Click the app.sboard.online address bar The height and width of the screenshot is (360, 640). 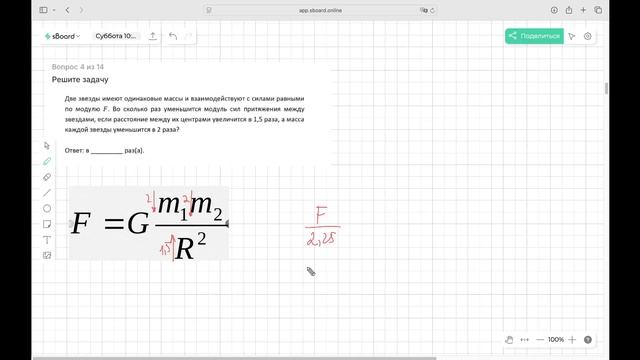click(x=320, y=10)
